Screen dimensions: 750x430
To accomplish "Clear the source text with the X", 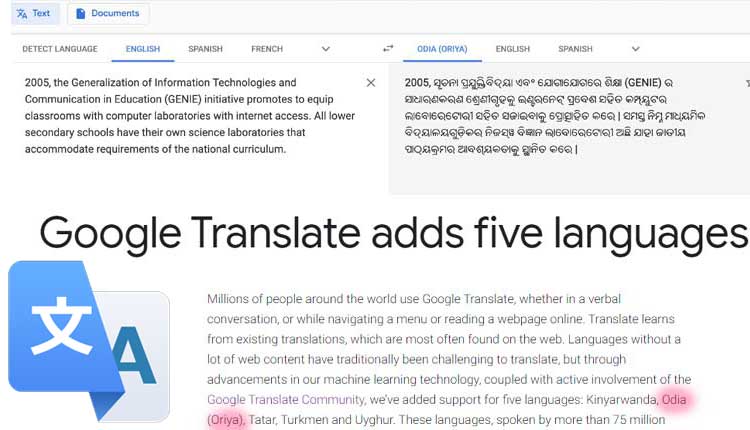I will 371,83.
